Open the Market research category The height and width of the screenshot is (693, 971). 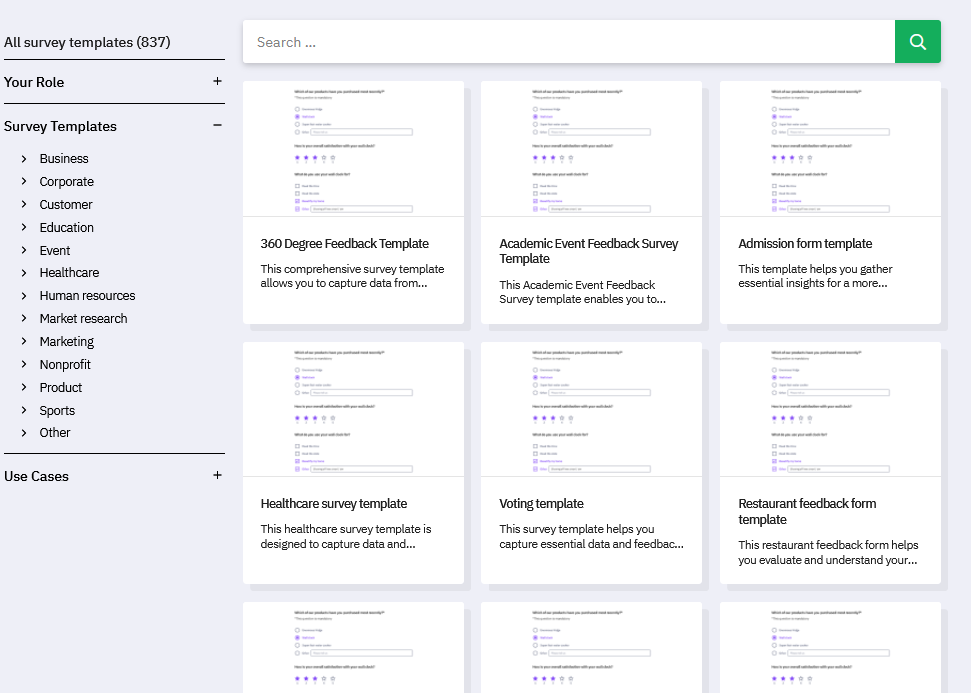pos(83,319)
